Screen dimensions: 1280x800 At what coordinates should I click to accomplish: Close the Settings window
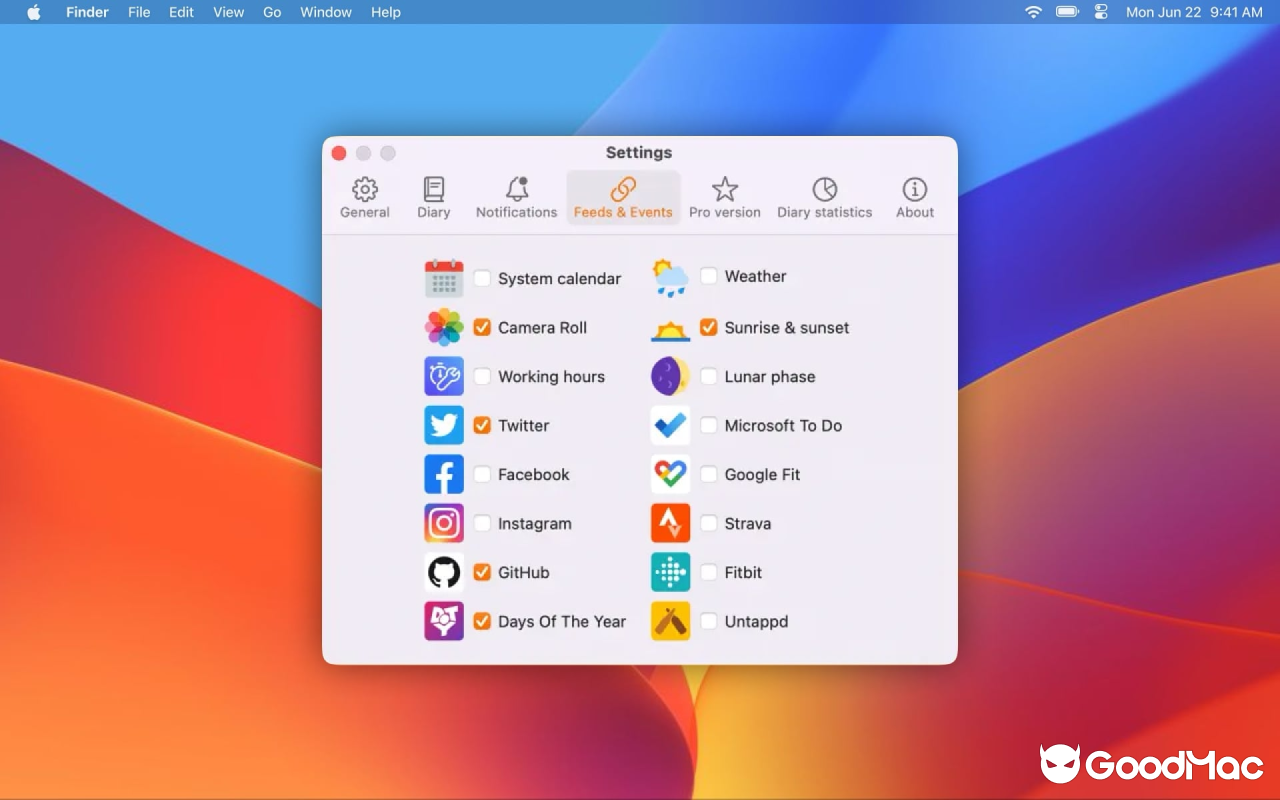pos(339,153)
